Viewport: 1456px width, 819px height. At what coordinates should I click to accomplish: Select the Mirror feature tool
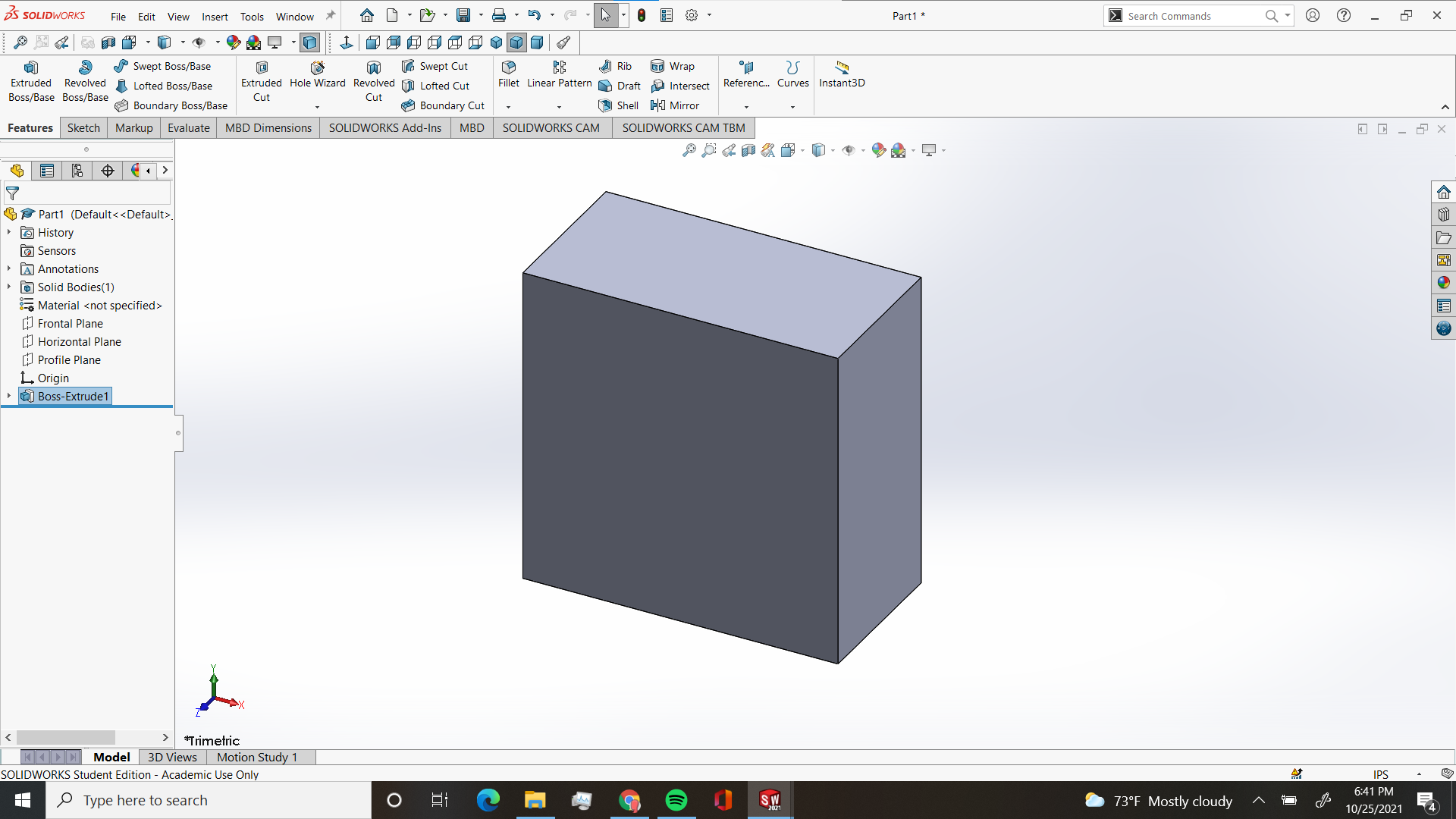click(676, 105)
